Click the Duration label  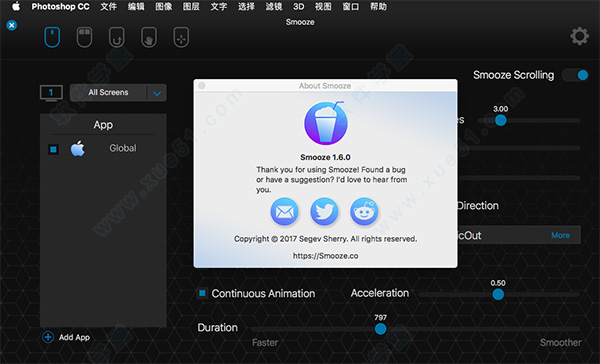[x=217, y=328]
